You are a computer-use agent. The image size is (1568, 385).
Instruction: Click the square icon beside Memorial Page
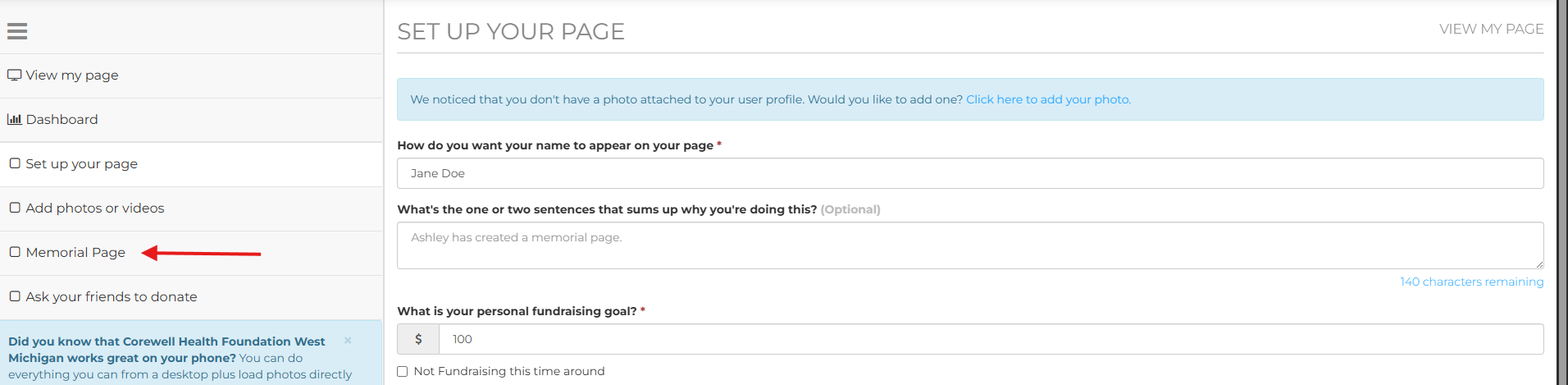(x=15, y=252)
